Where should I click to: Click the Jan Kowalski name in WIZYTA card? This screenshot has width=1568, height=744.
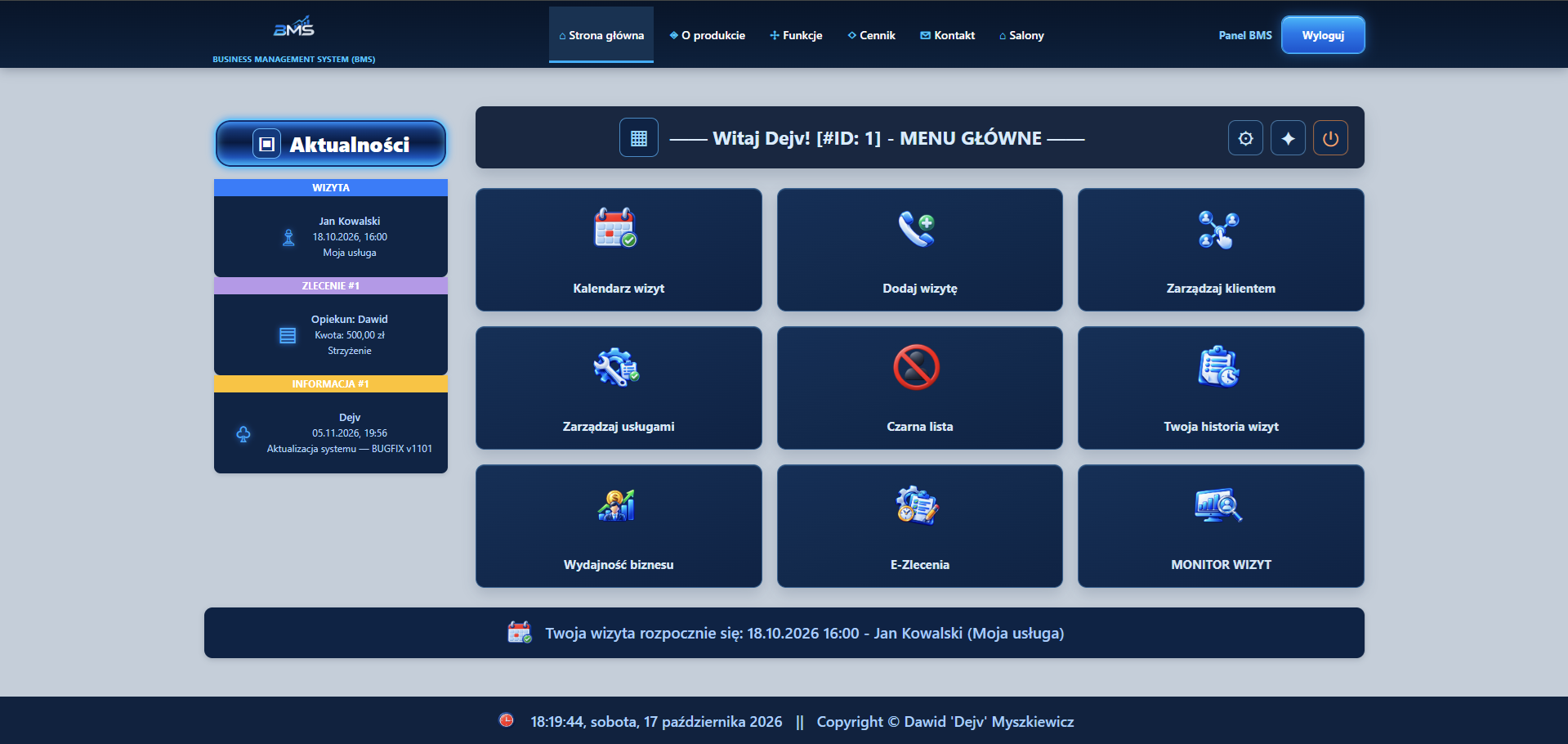point(350,222)
